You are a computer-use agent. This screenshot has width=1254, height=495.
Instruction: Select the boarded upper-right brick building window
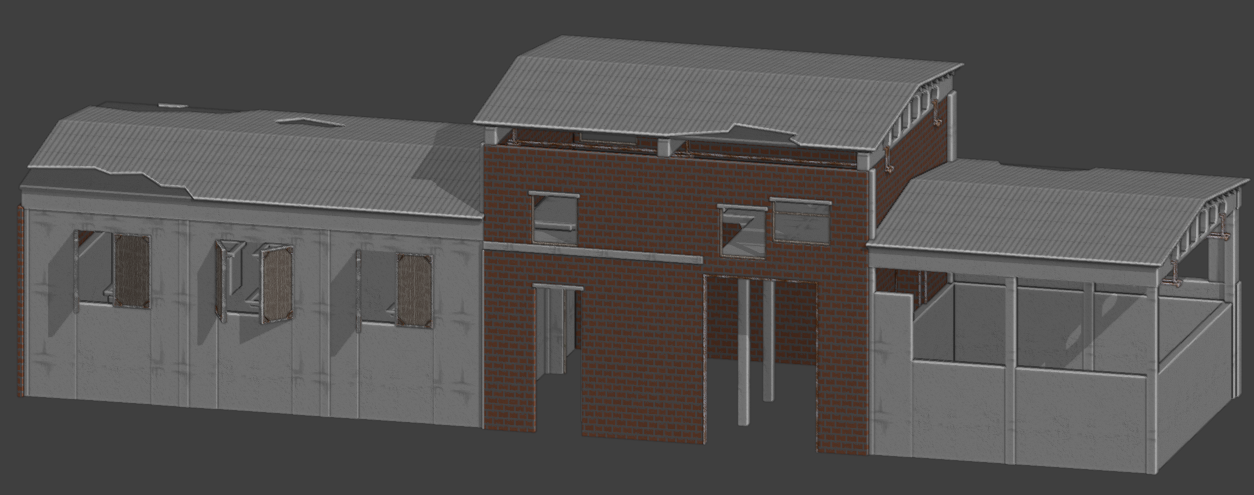(800, 221)
